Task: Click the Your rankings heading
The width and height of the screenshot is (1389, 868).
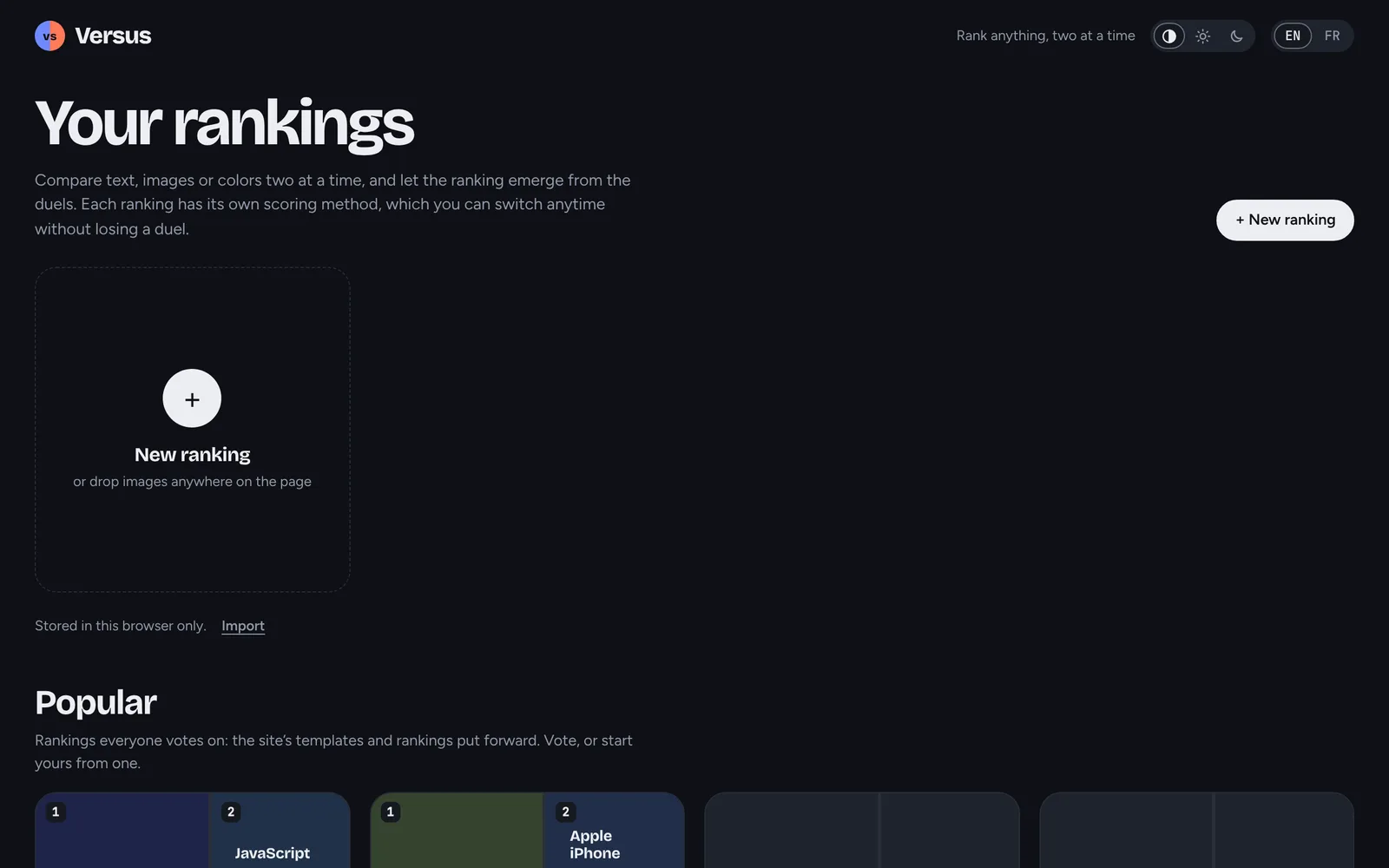Action: tap(224, 123)
